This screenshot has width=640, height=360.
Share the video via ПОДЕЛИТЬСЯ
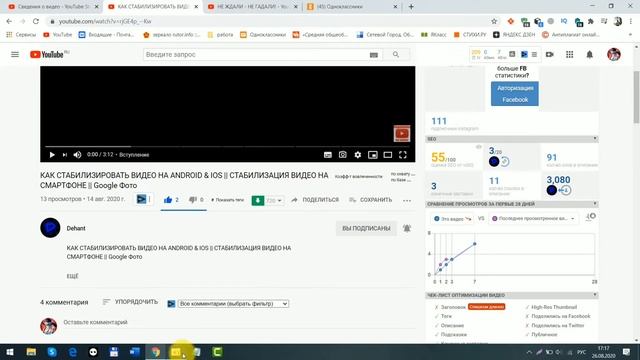(x=315, y=200)
